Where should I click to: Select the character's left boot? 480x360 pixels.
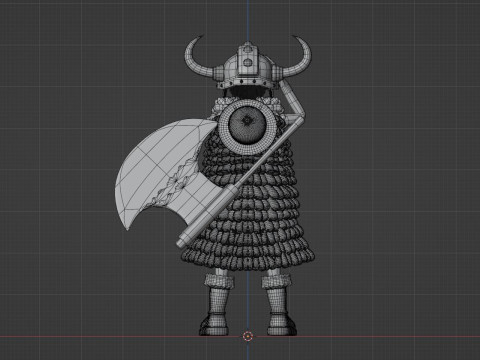(x=216, y=306)
